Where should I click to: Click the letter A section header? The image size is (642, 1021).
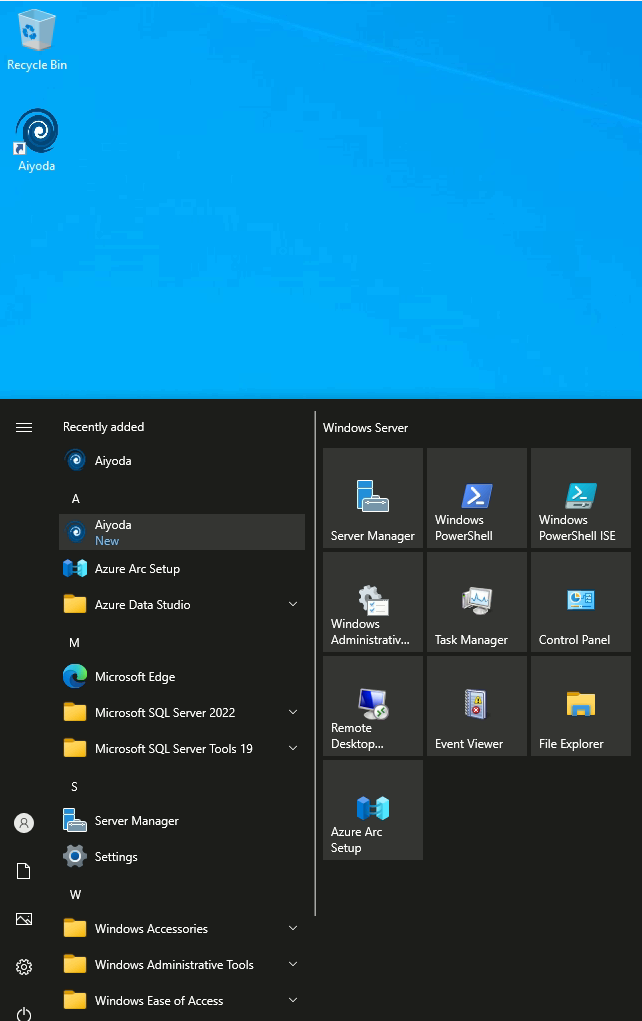(x=76, y=499)
